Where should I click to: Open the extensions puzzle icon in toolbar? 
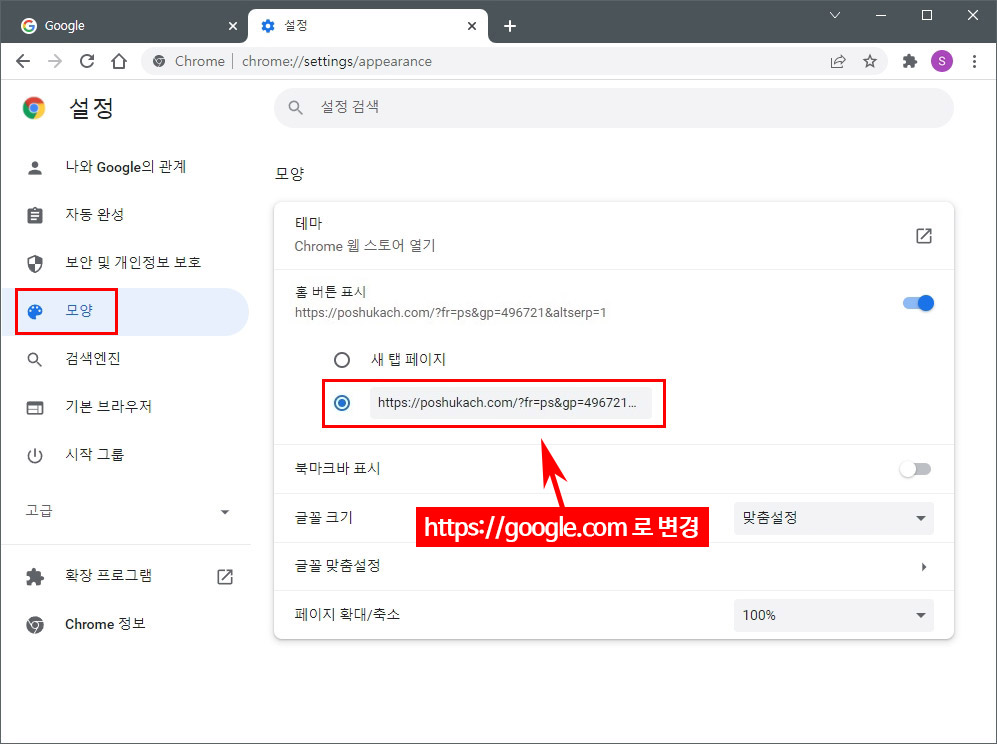coord(910,61)
